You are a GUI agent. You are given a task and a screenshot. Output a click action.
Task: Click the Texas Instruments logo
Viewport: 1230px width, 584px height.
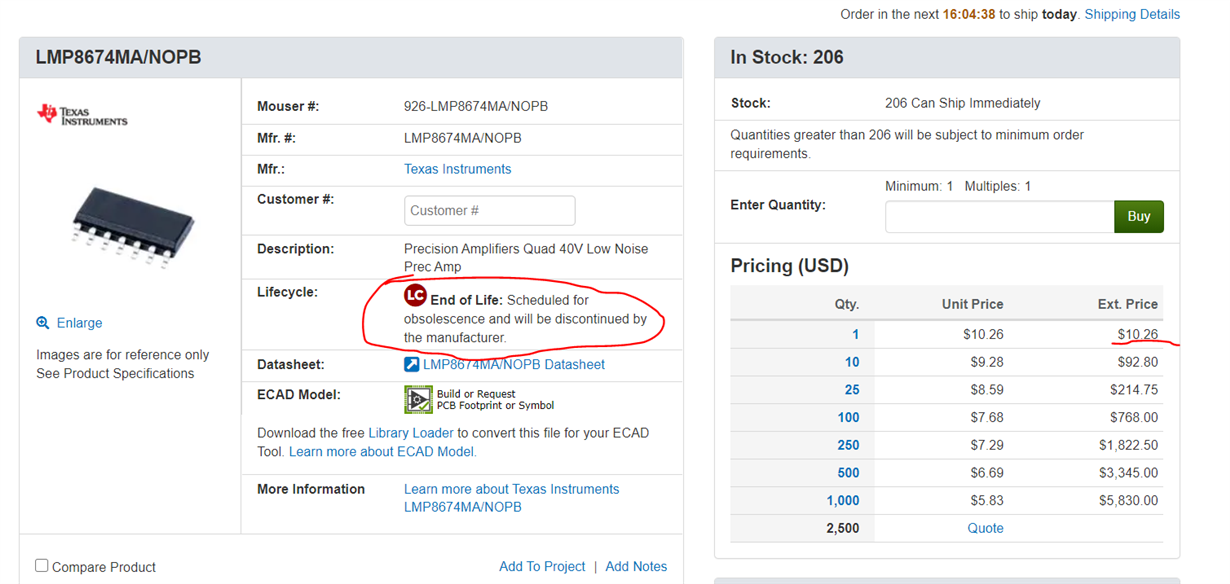(82, 115)
